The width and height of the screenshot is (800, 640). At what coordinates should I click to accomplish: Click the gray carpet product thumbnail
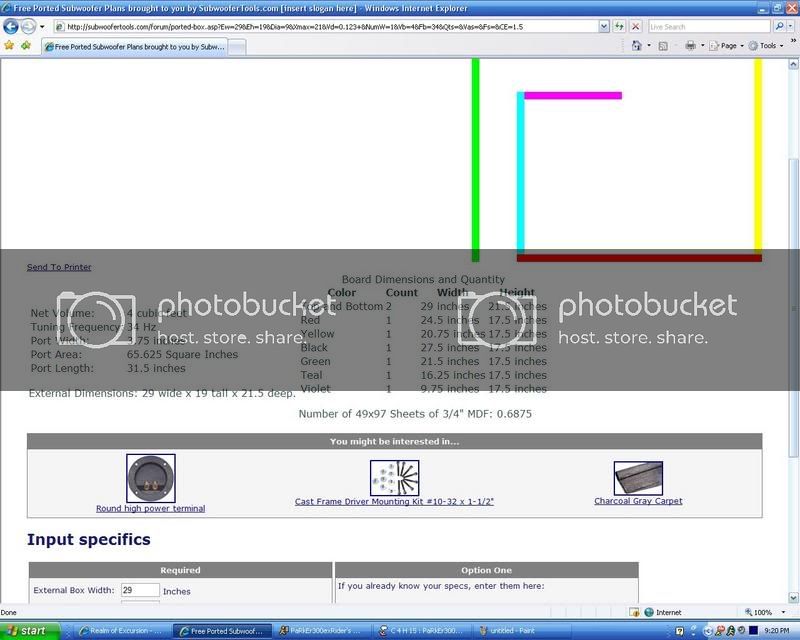pos(638,478)
